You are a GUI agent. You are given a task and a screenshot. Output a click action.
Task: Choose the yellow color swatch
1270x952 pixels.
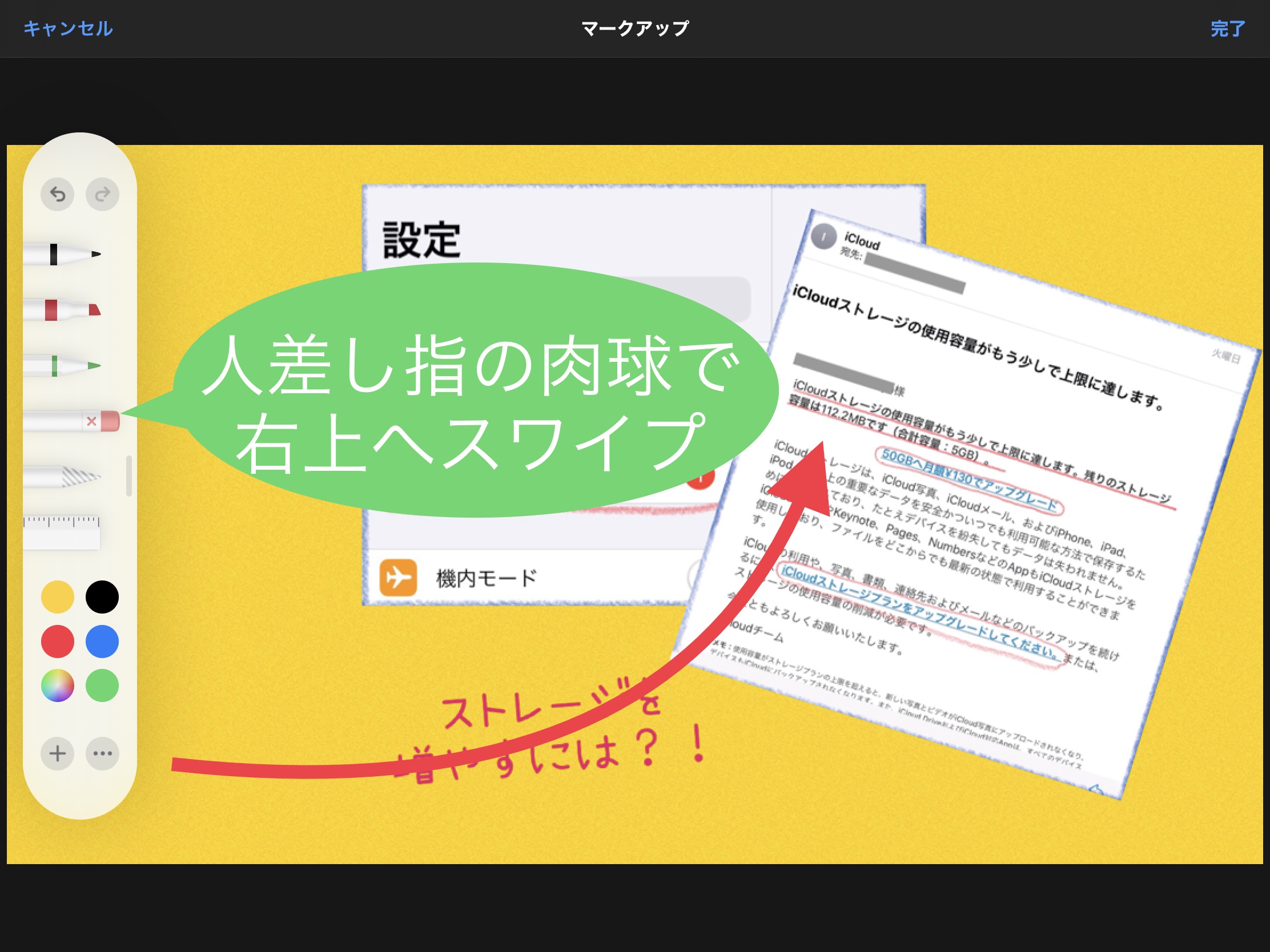point(58,597)
